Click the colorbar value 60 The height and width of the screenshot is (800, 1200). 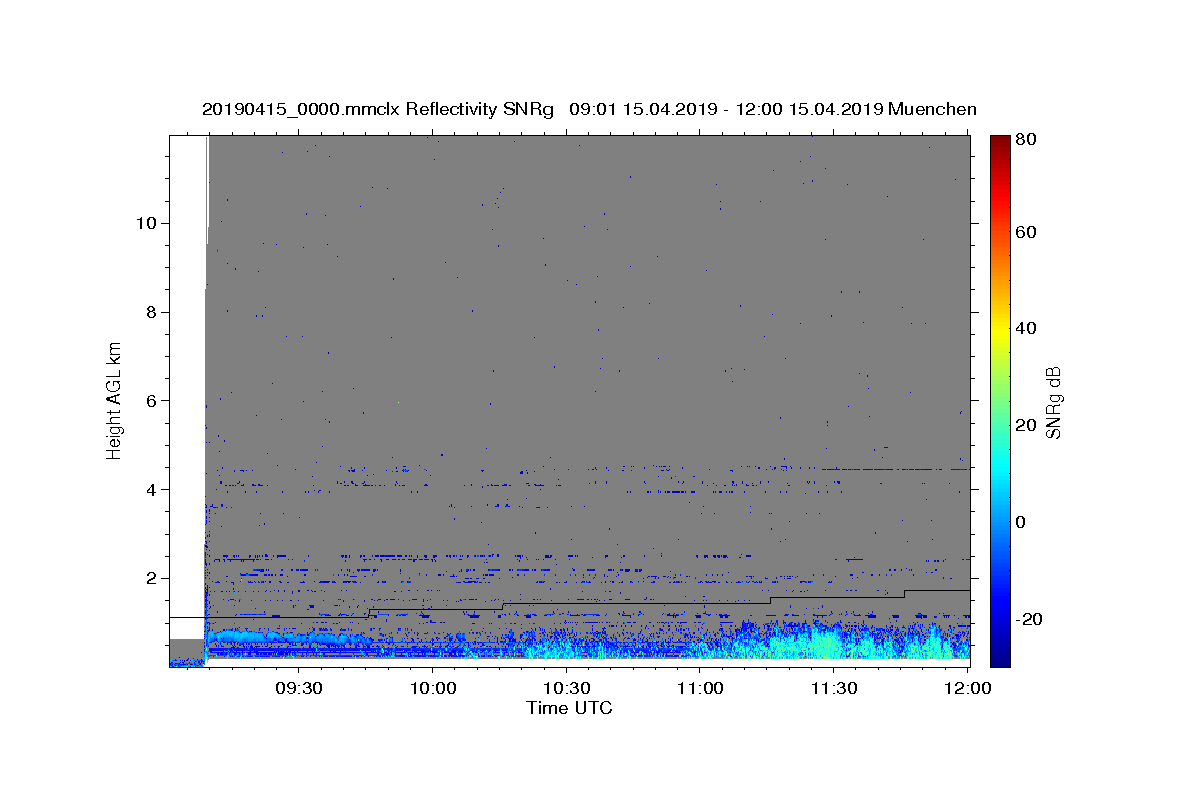[1025, 232]
